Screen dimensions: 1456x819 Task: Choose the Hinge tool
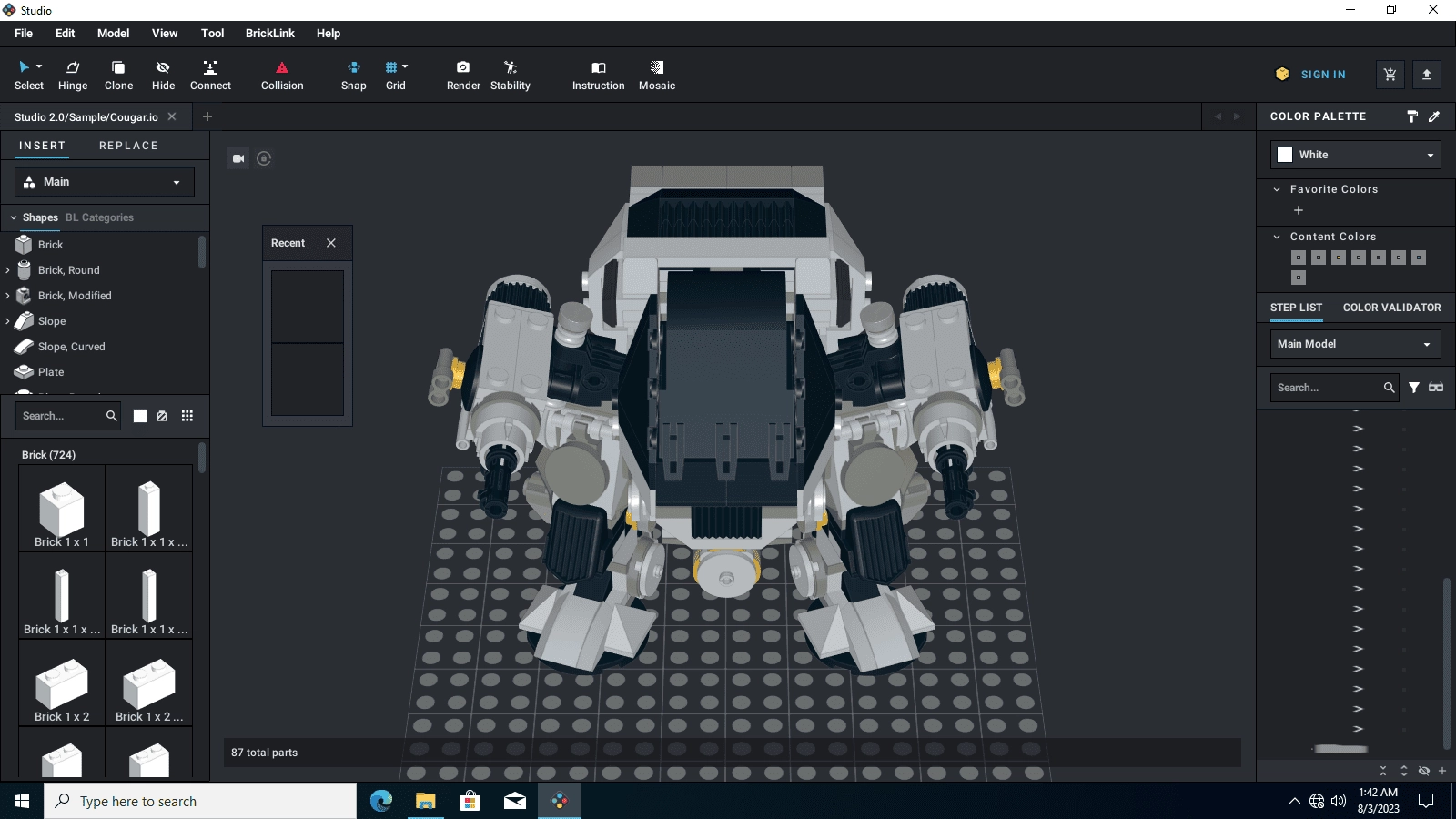click(x=73, y=76)
